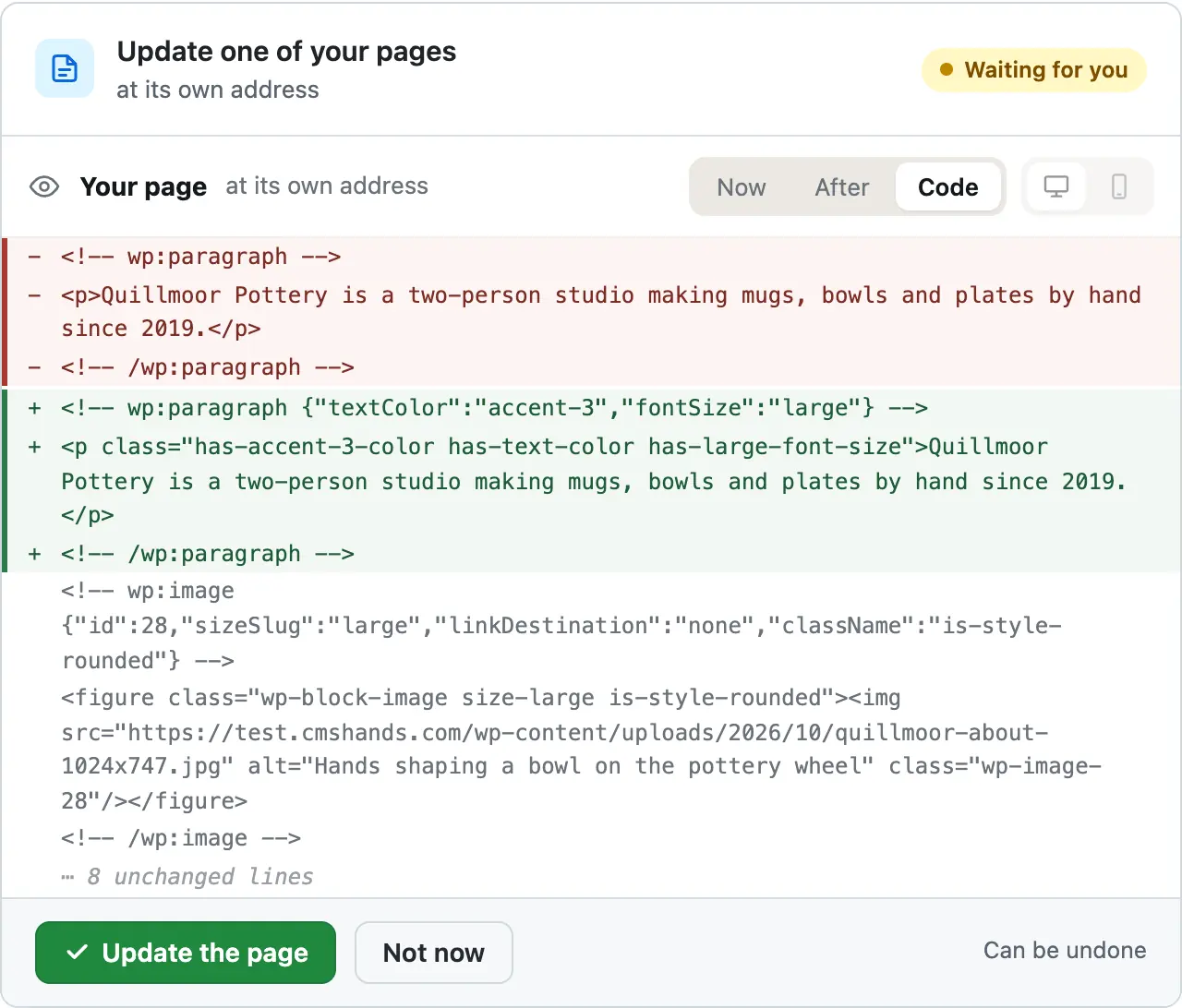Show the Now view tab
The height and width of the screenshot is (1008, 1182).
pyautogui.click(x=742, y=186)
